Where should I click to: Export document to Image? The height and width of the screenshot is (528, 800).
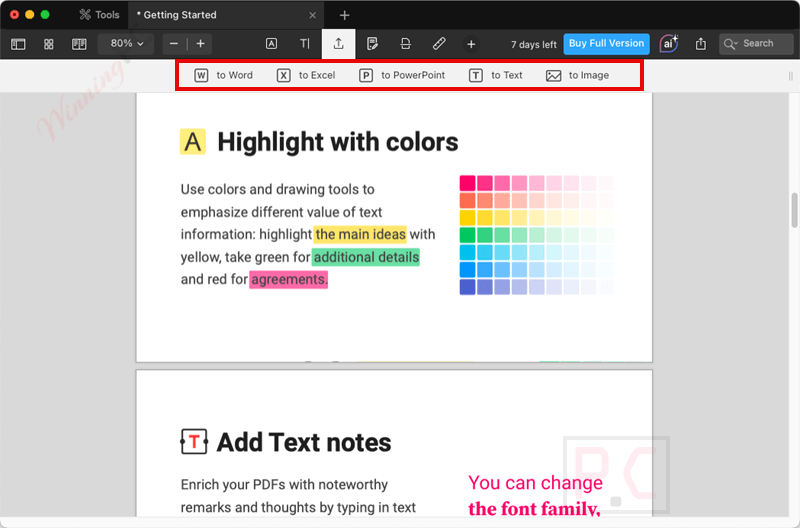point(578,76)
